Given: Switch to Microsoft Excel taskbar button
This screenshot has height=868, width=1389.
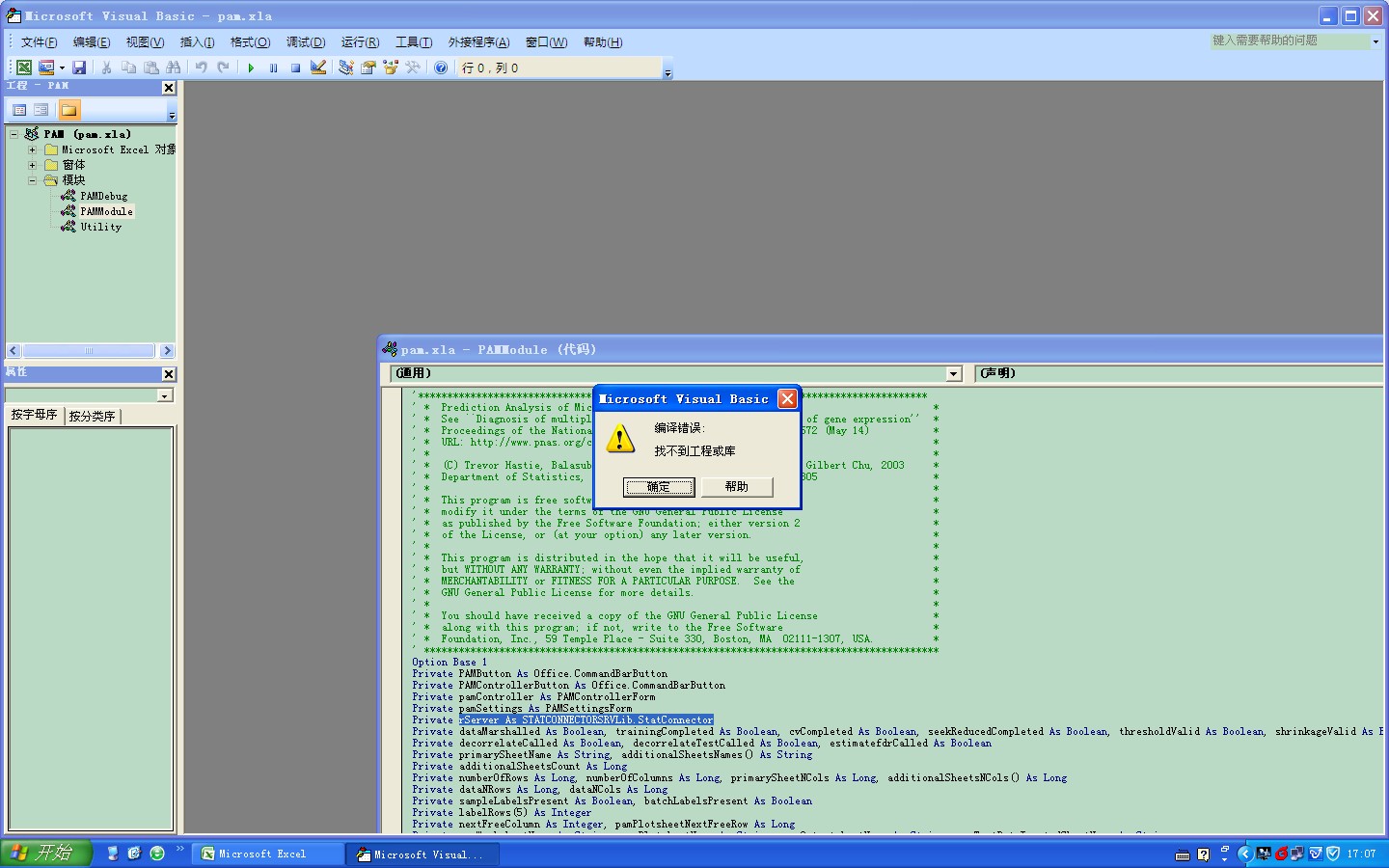Looking at the screenshot, I should tap(268, 854).
